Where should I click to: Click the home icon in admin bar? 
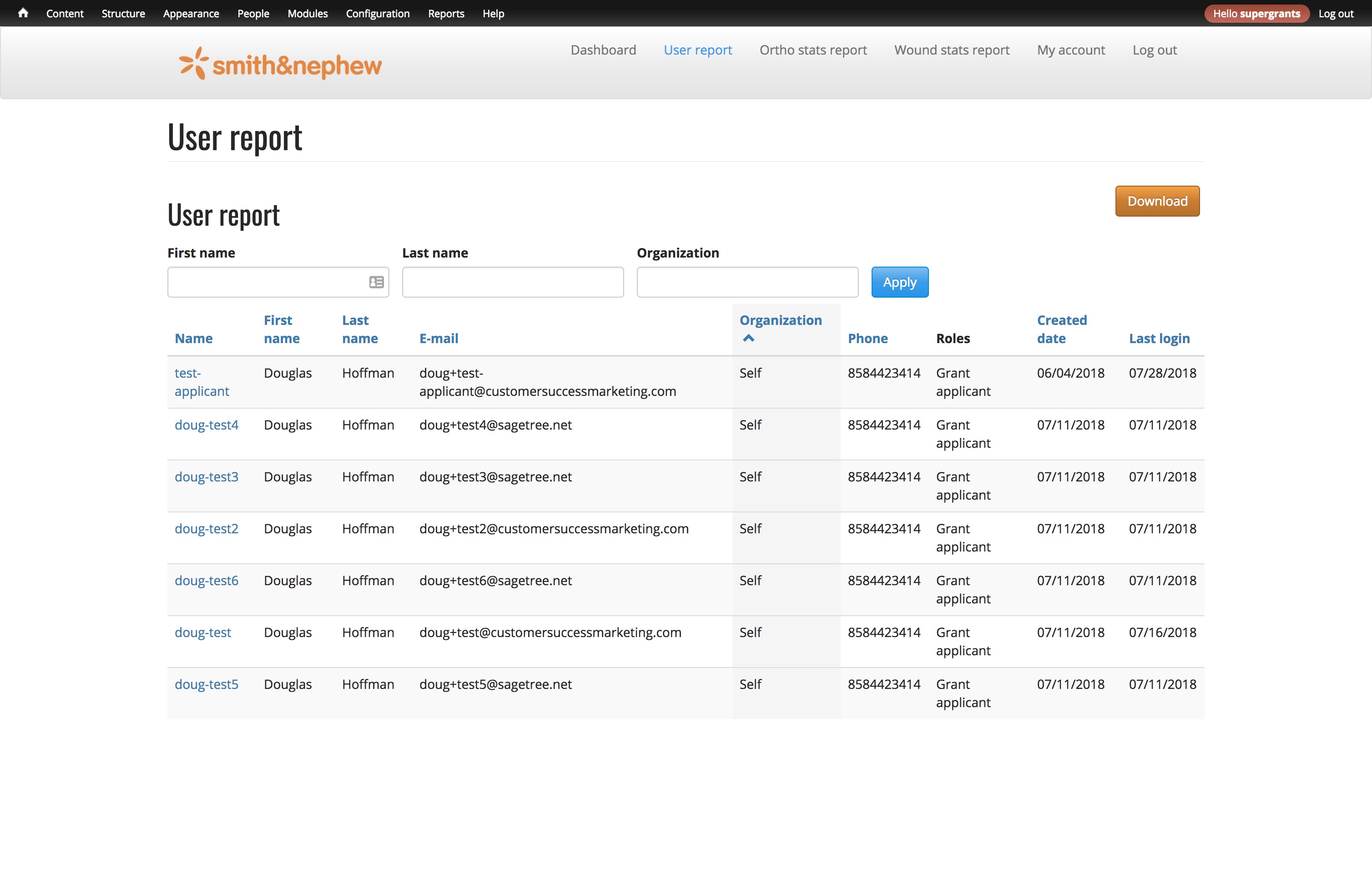coord(23,13)
